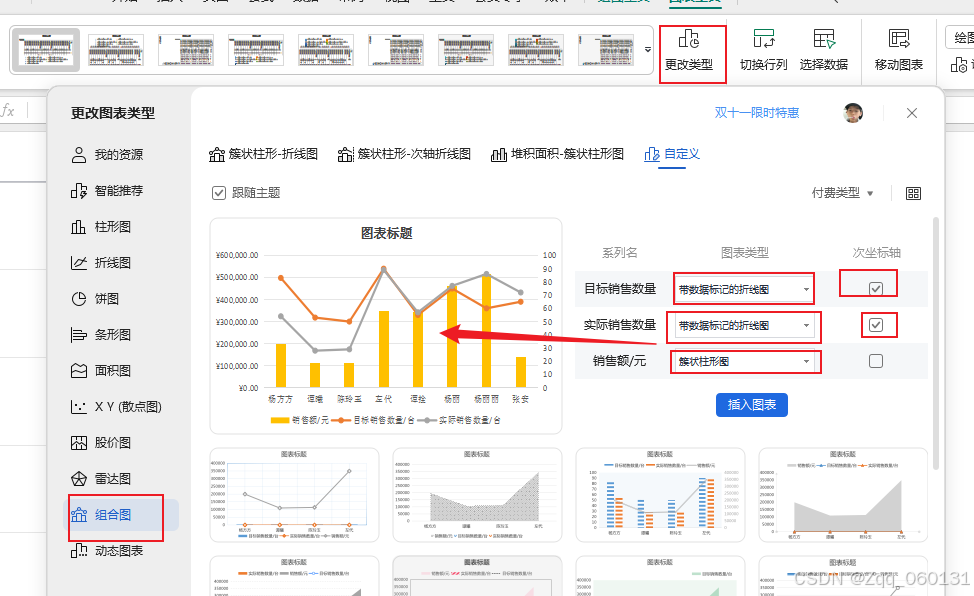Close the 更改图表类型 dialog

pos(911,113)
